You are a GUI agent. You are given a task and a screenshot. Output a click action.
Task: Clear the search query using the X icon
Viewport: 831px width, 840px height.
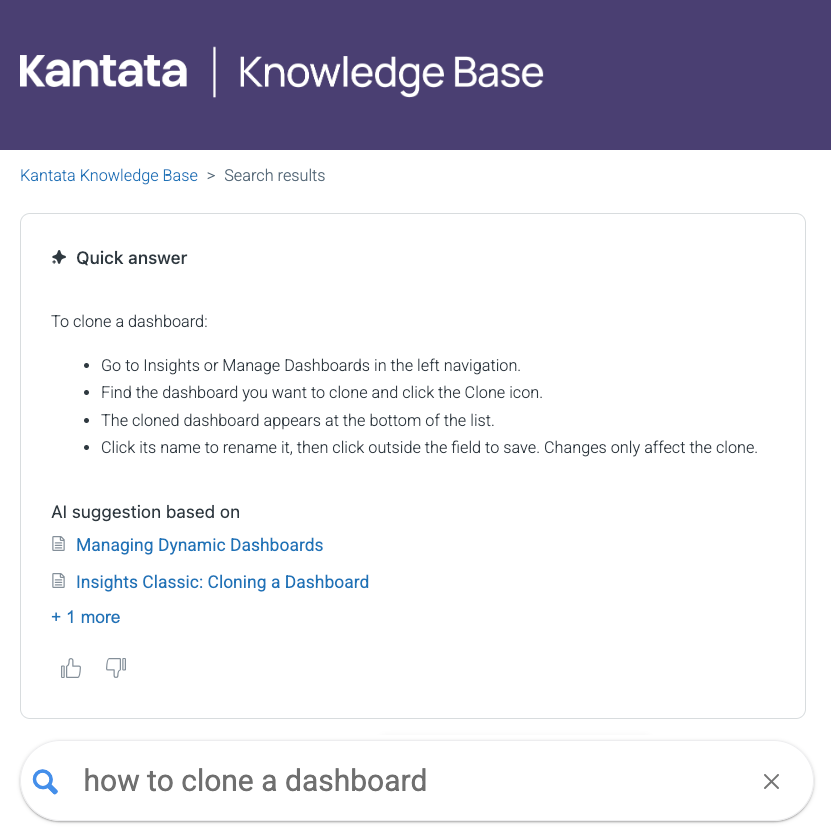(771, 781)
